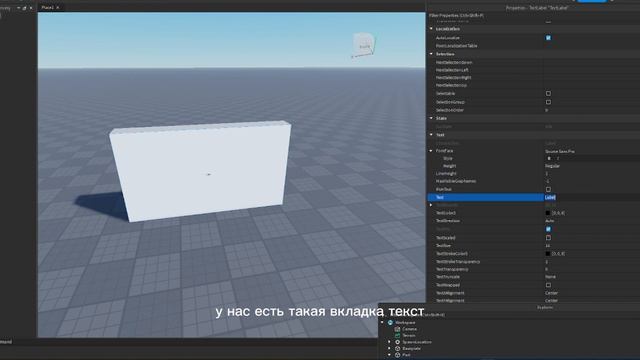Collapse the FontFace property
Screen dimensions: 640x360
click(431, 151)
